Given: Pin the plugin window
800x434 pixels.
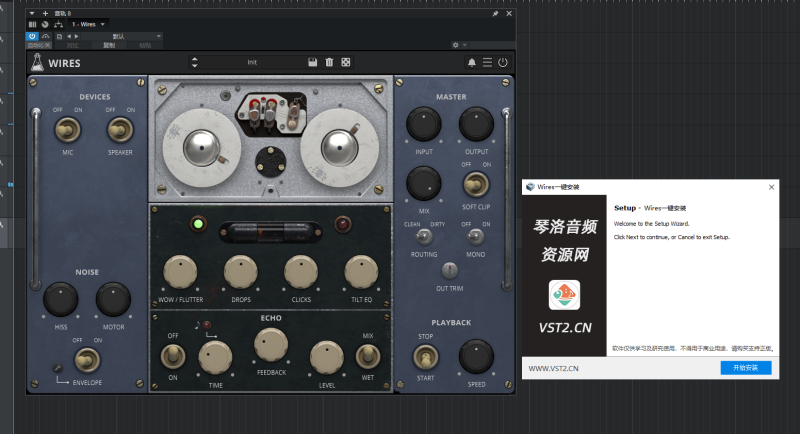Looking at the screenshot, I should (x=495, y=14).
